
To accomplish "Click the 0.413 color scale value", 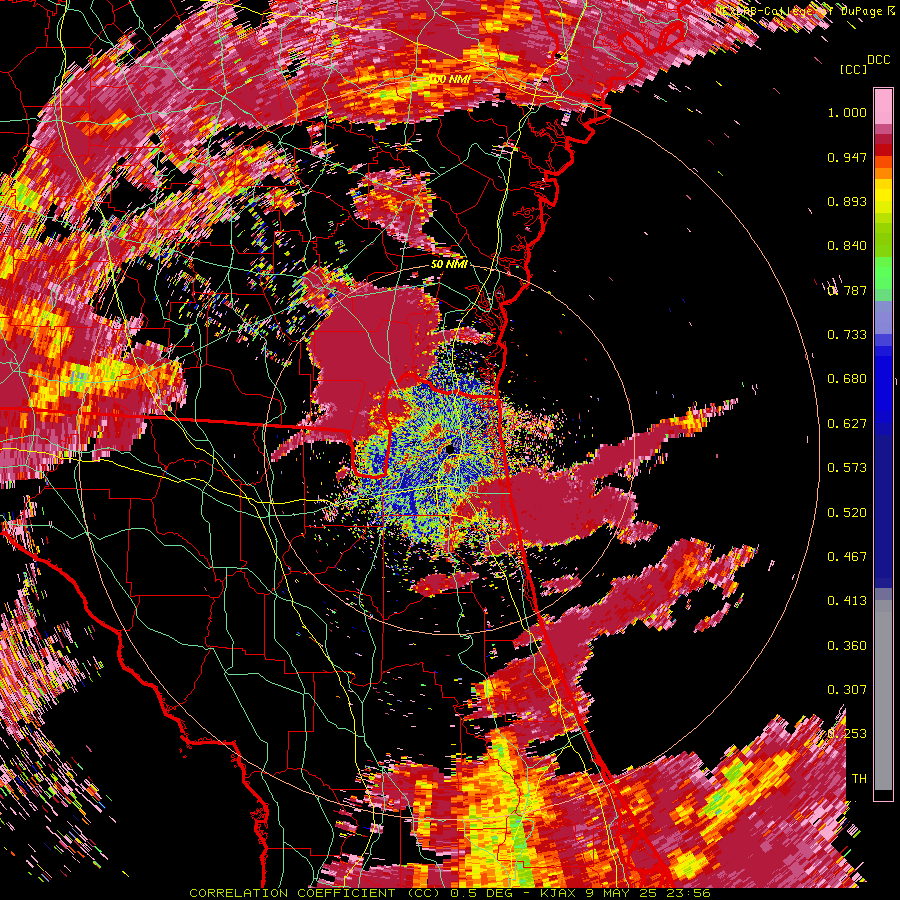I will (x=847, y=601).
